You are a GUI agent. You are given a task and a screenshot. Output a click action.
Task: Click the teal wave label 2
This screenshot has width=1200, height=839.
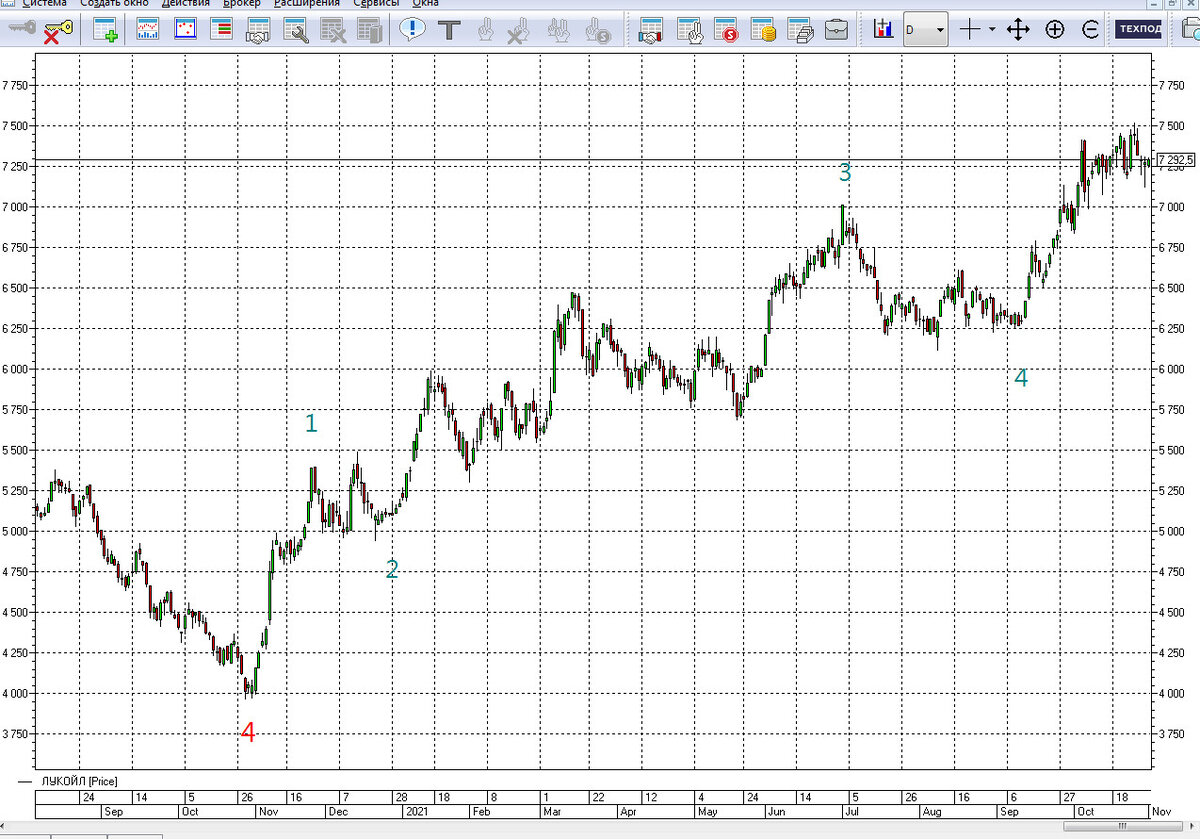[x=392, y=570]
